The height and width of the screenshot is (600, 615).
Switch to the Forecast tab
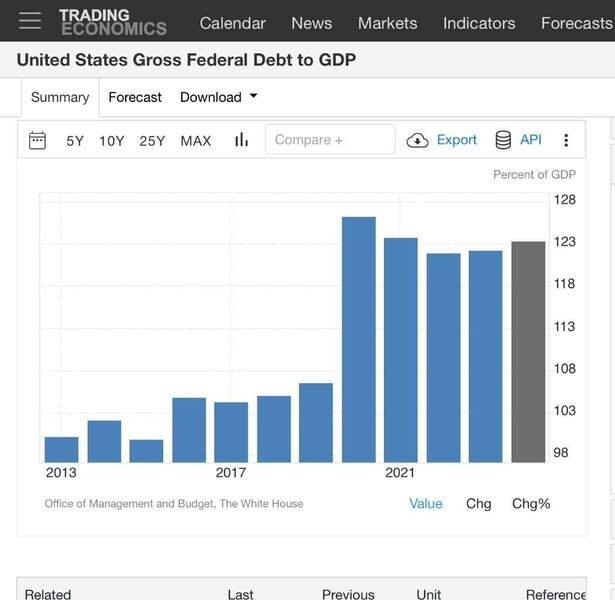click(135, 97)
